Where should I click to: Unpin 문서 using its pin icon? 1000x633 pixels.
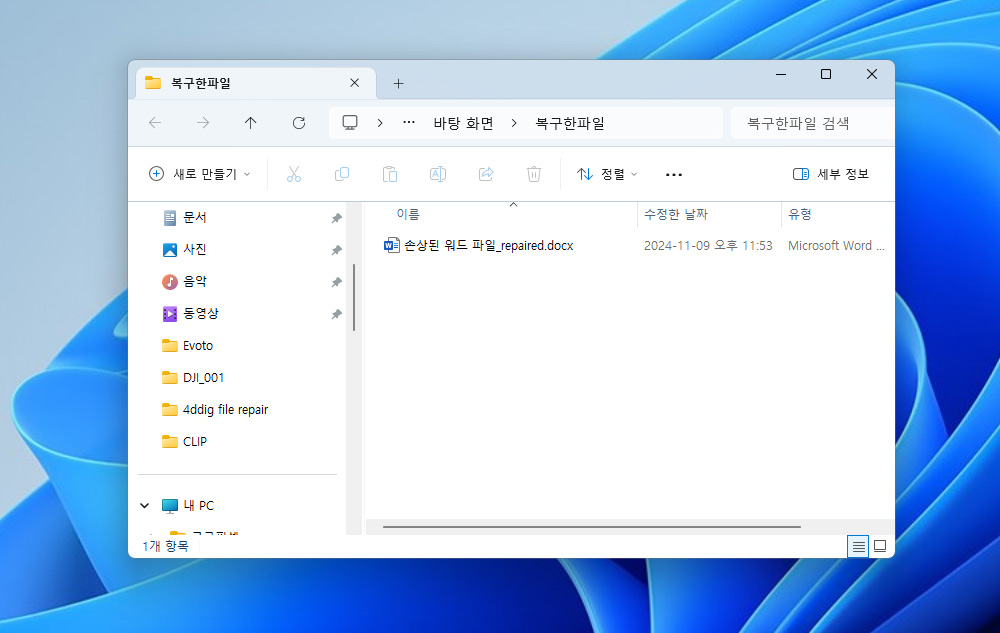click(x=336, y=218)
